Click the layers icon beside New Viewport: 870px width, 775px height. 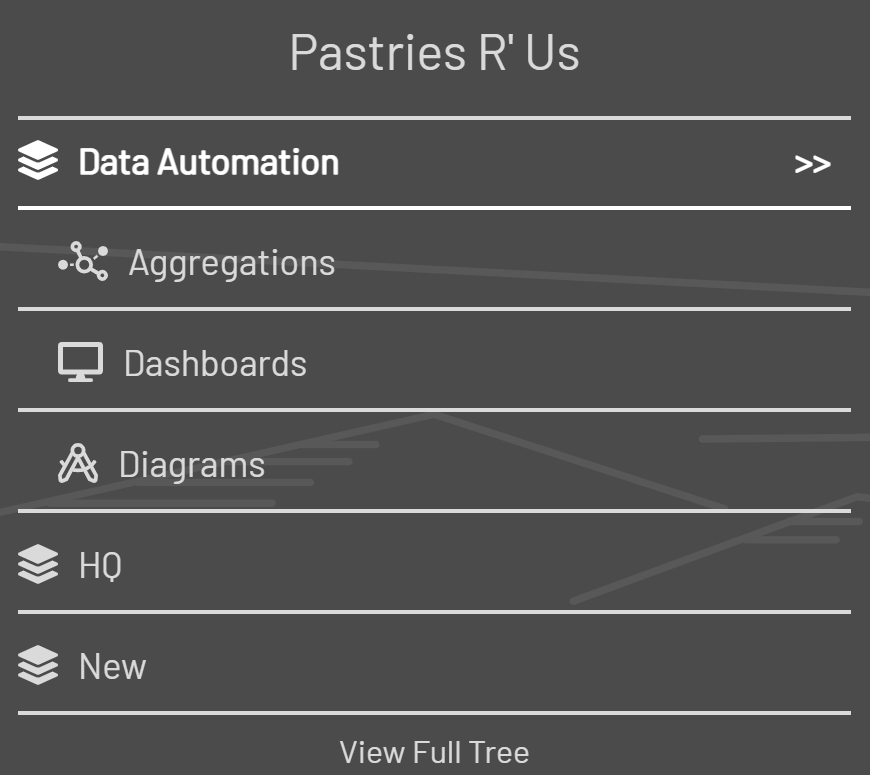coord(38,666)
